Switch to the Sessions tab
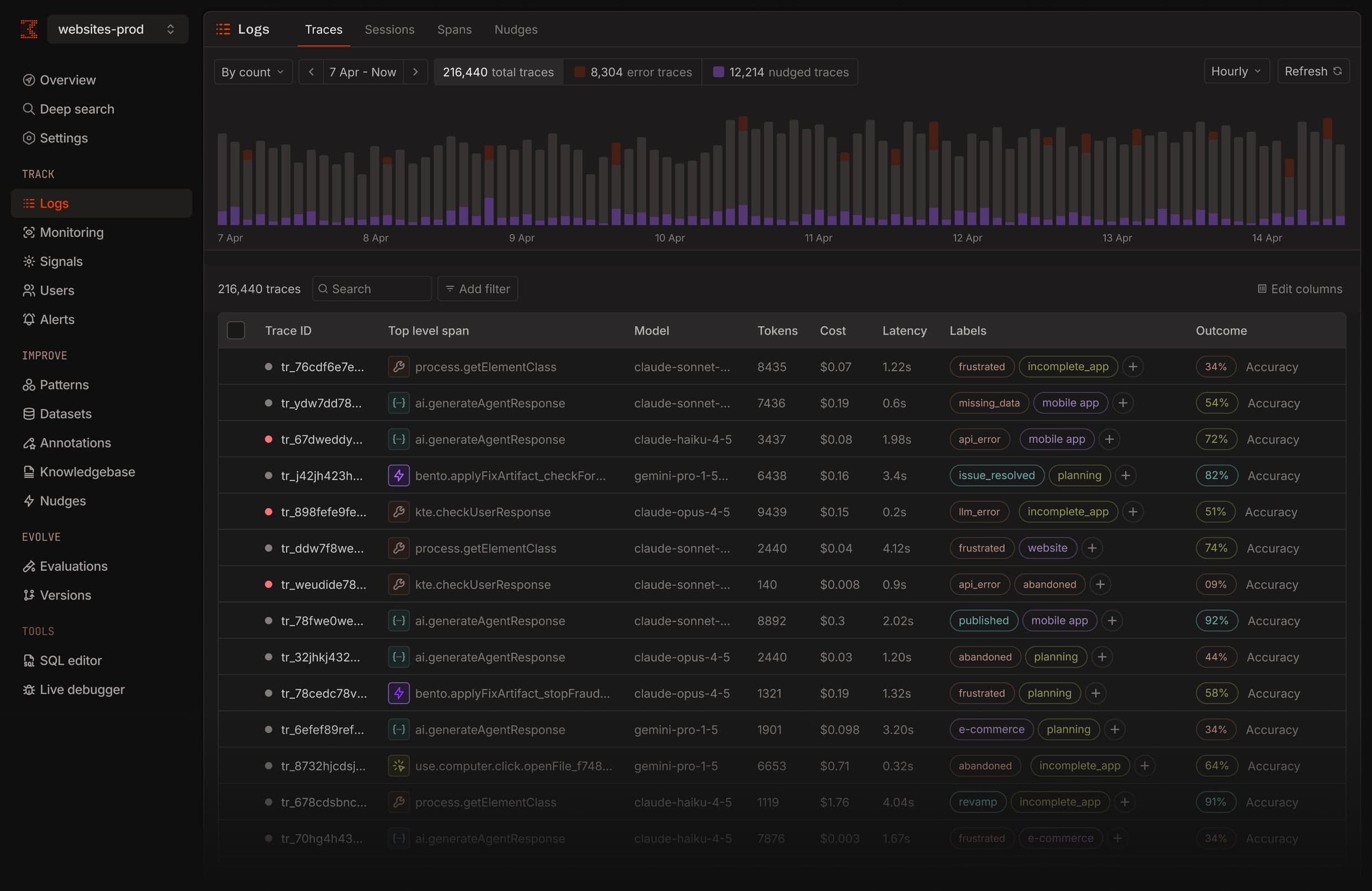The width and height of the screenshot is (1372, 891). [389, 29]
